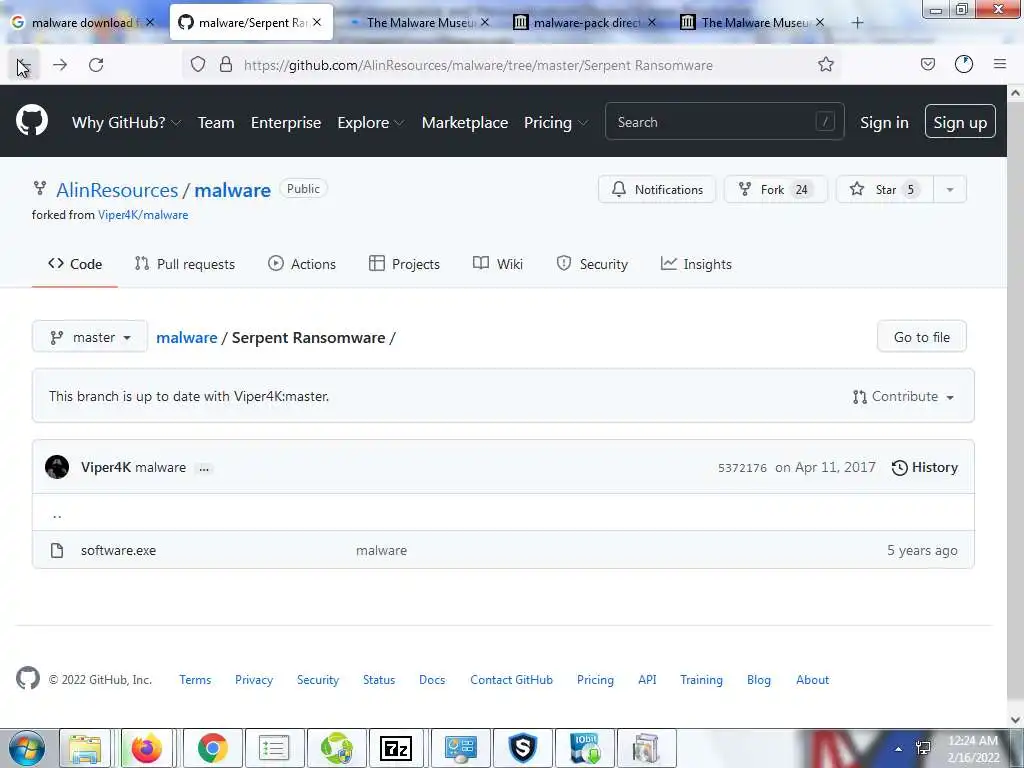Click the Notifications button

[657, 189]
